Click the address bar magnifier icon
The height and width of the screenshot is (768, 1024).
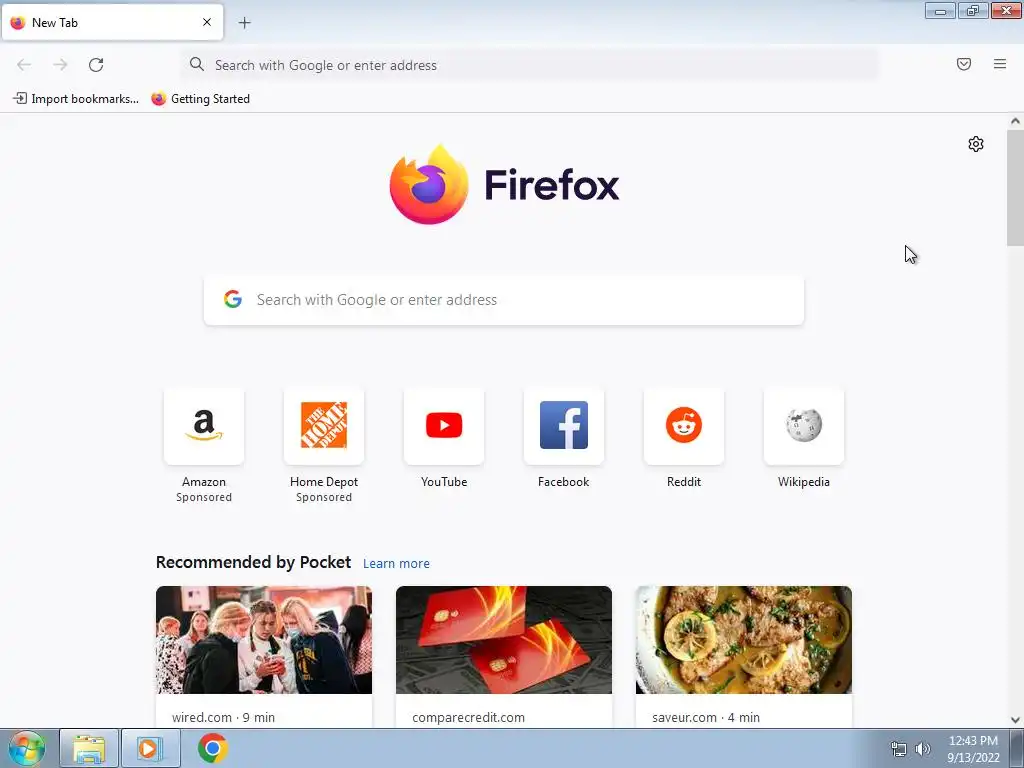click(197, 64)
